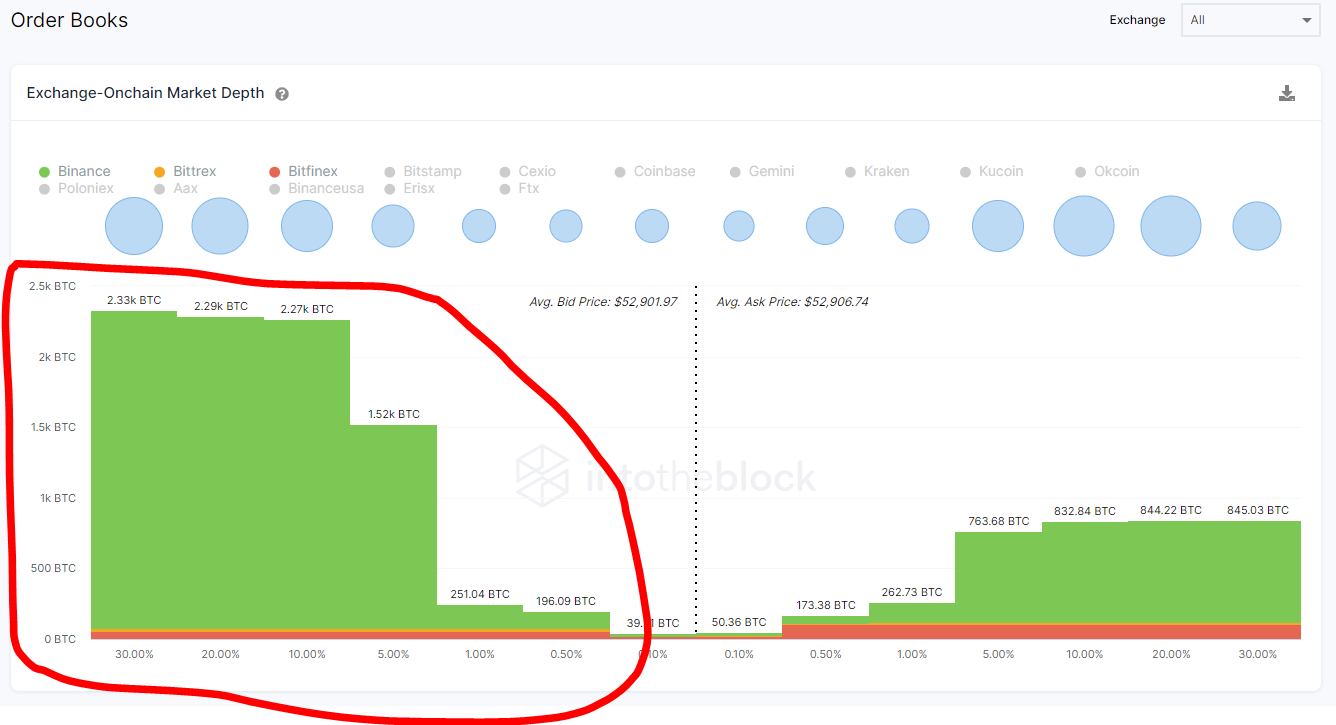
Task: Download the Market Depth chart data
Action: point(1287,93)
